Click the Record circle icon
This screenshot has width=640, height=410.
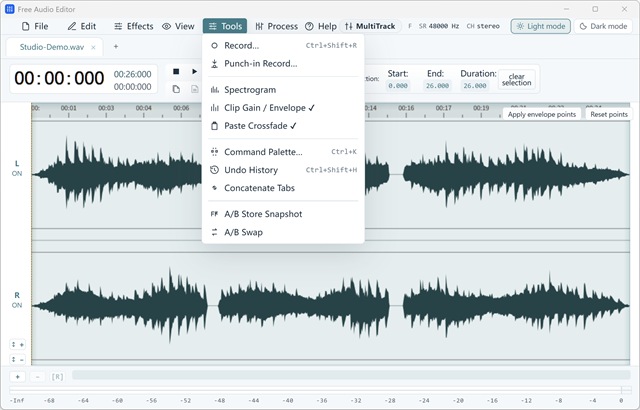214,46
